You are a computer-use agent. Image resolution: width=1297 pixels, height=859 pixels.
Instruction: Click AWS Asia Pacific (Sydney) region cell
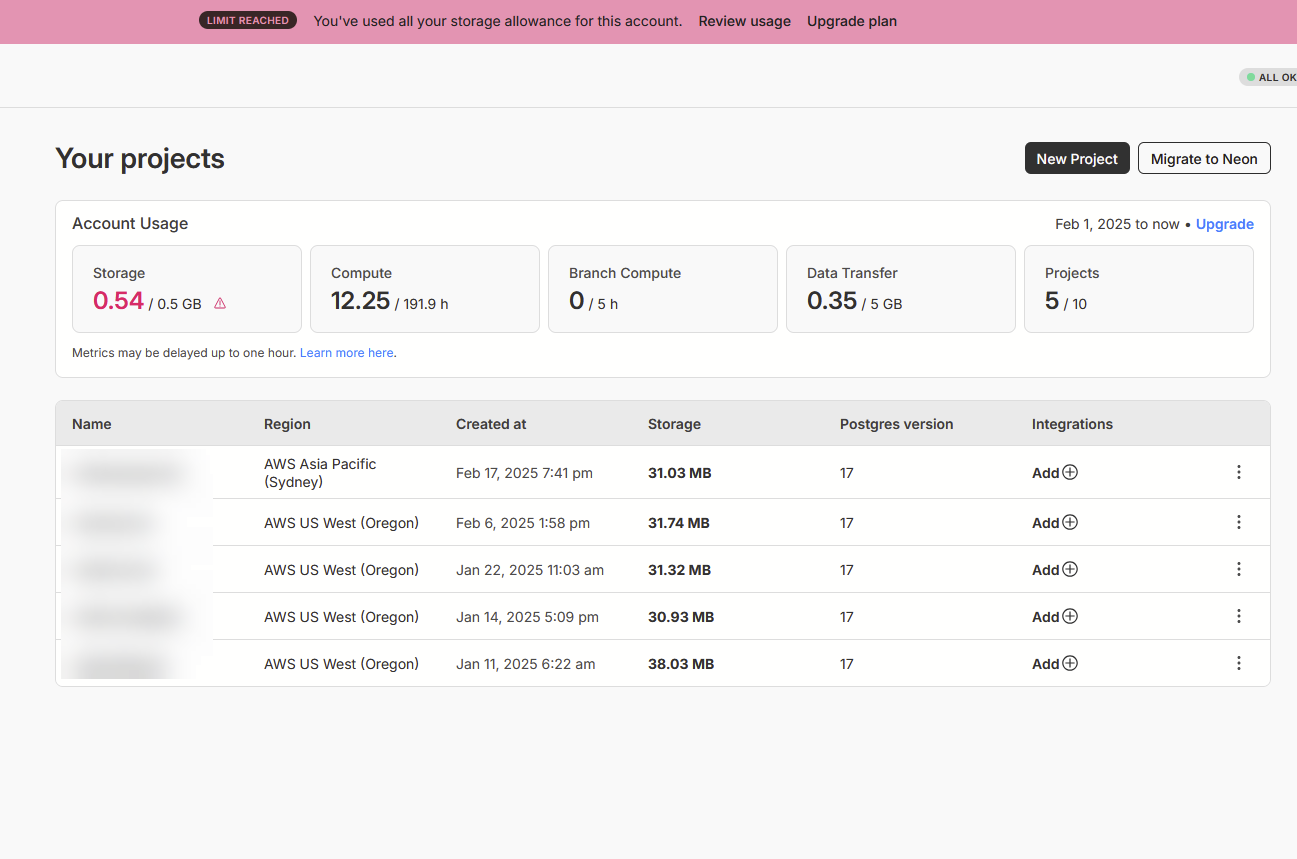pyautogui.click(x=320, y=473)
